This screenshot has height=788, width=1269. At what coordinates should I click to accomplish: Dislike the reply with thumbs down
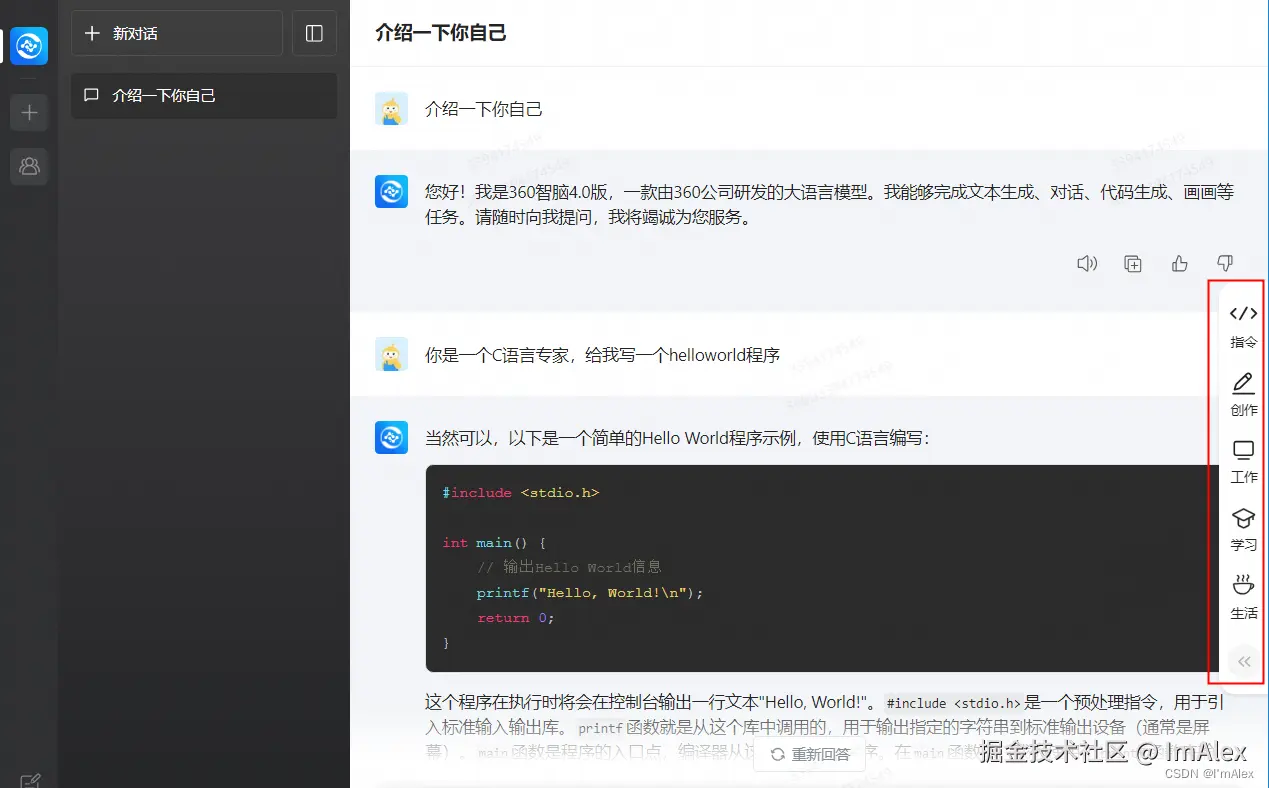click(1224, 263)
